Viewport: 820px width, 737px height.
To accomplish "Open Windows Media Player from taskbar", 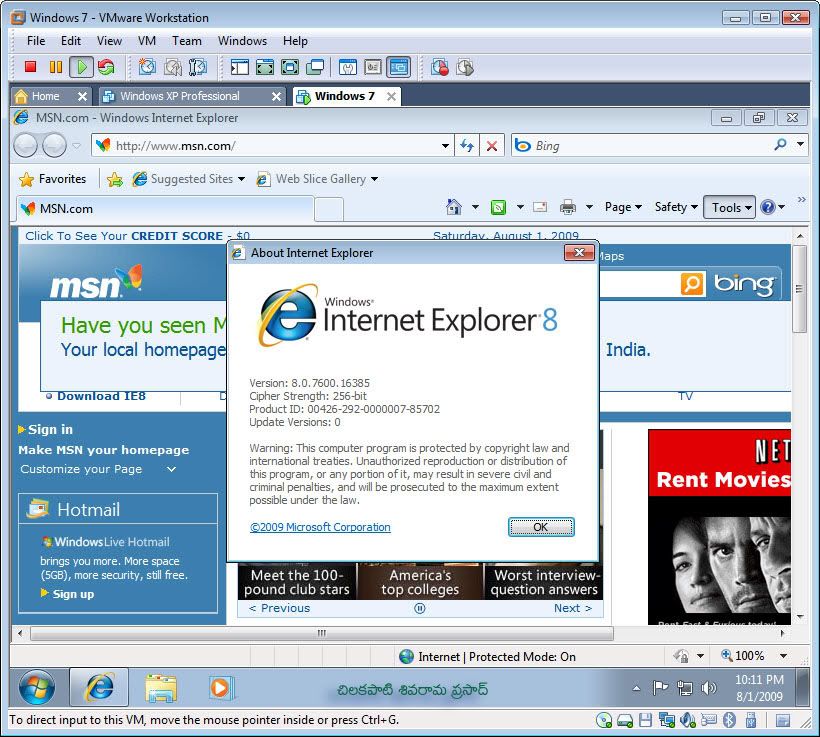I will click(220, 688).
